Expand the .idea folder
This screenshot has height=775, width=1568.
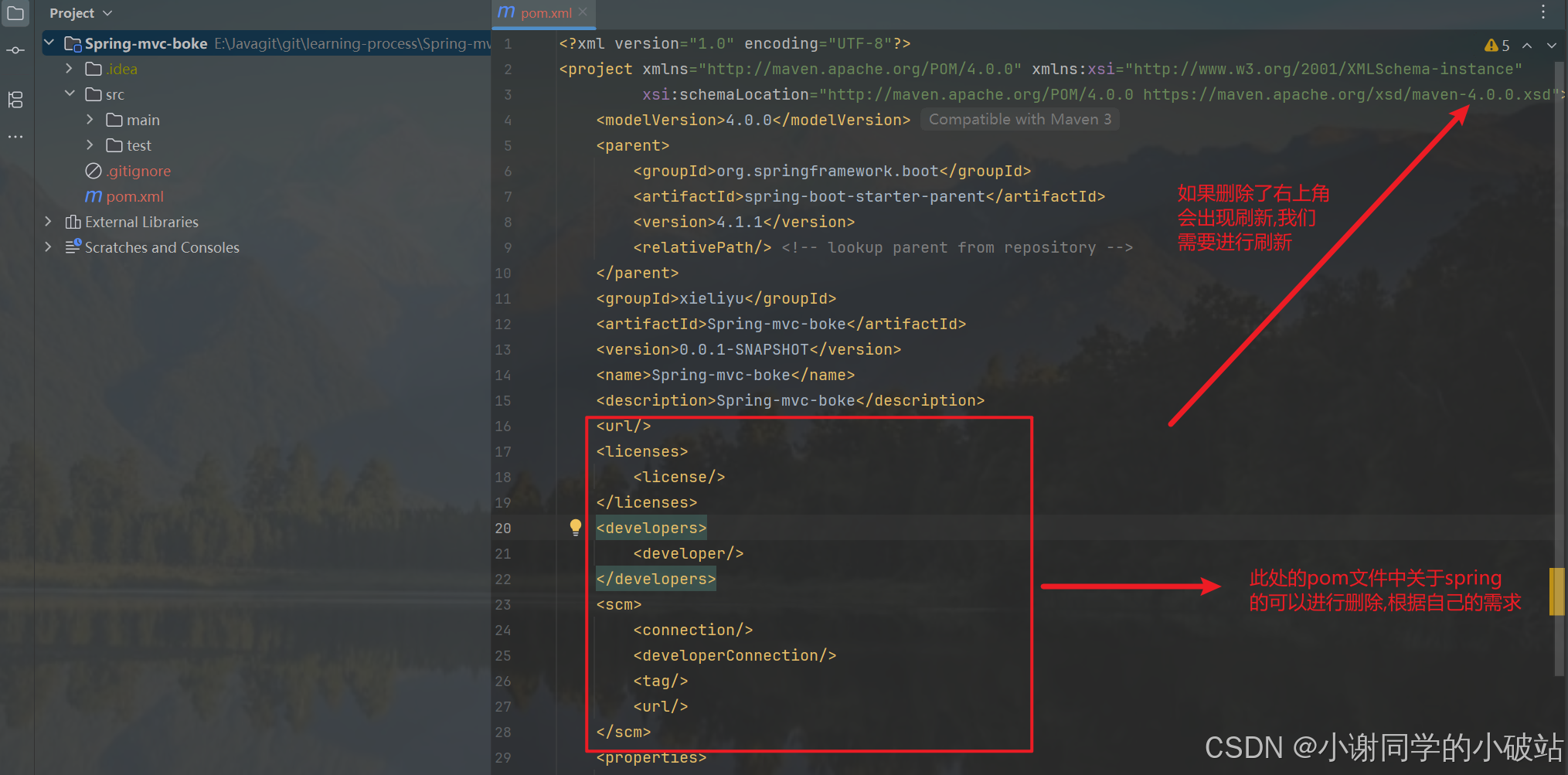[70, 69]
